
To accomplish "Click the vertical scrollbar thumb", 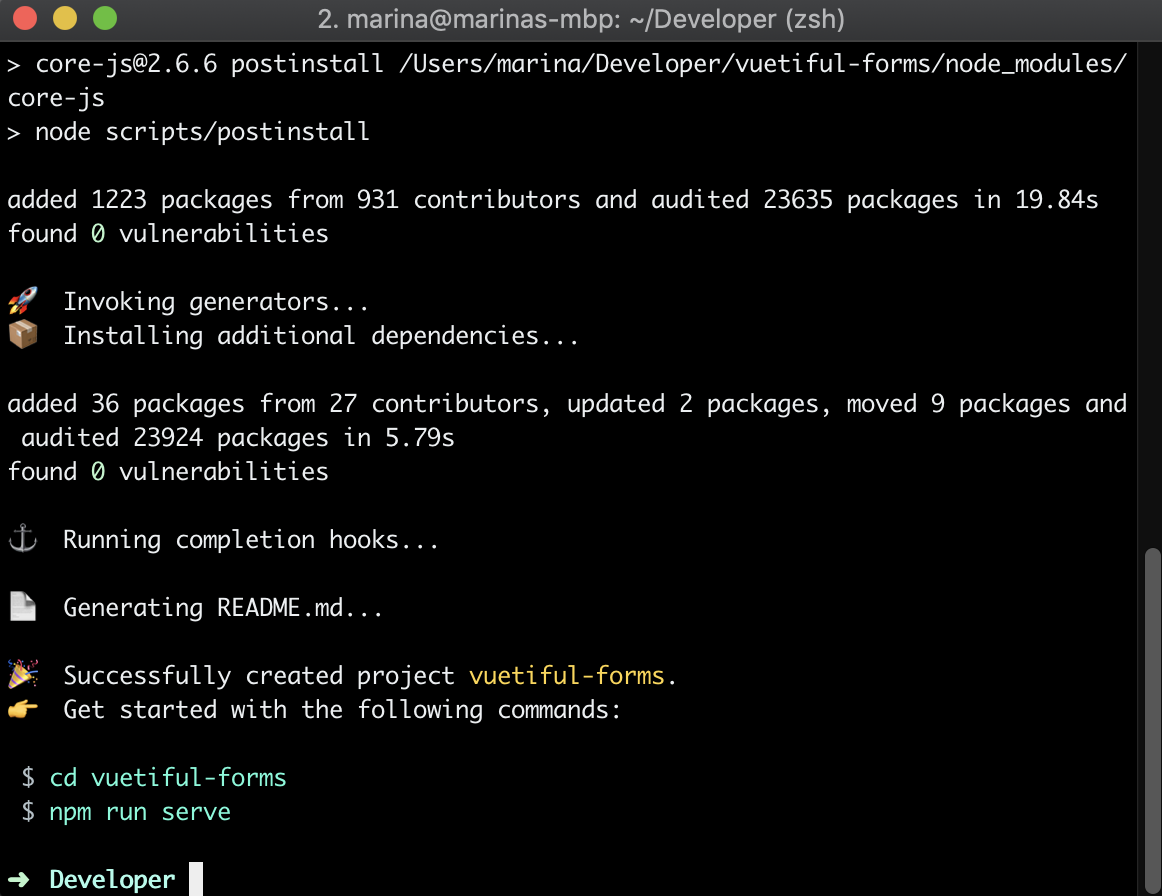I will click(1152, 720).
